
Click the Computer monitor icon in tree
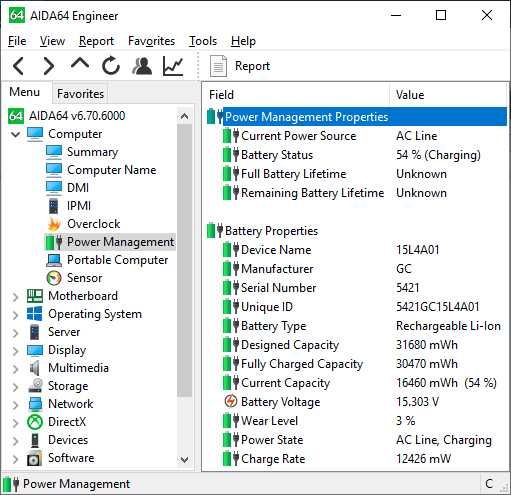(35, 134)
